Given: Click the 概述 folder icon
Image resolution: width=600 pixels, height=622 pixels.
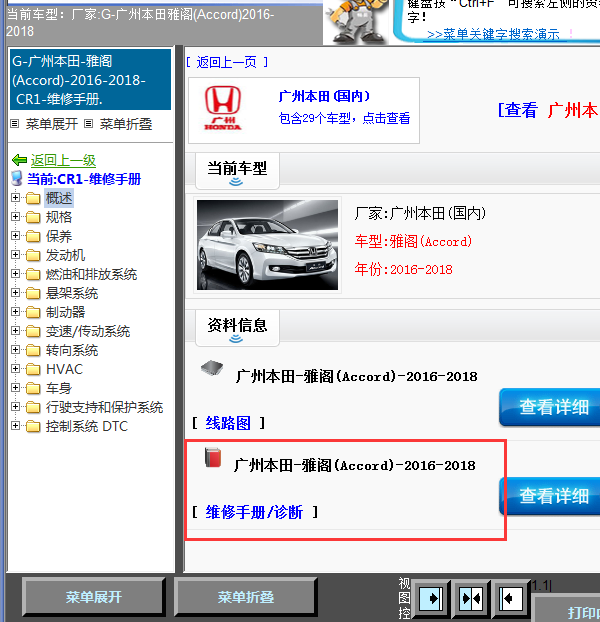Looking at the screenshot, I should pos(33,198).
